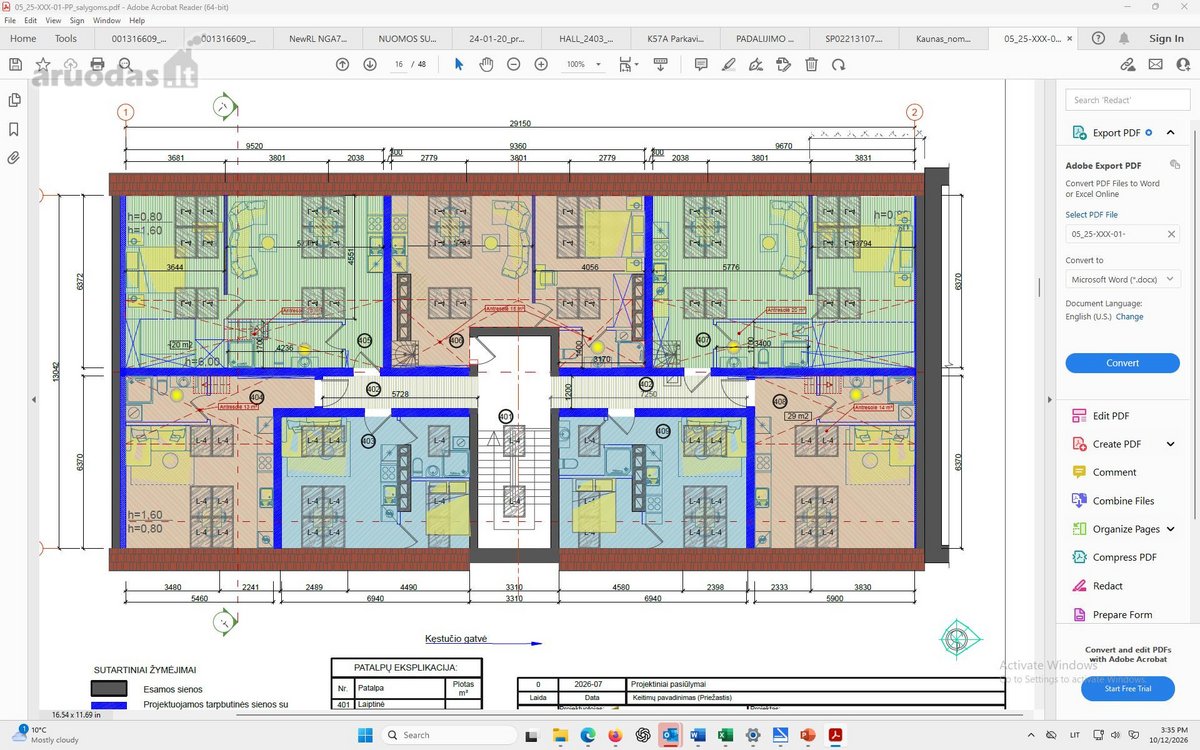Open the Window menu
The height and width of the screenshot is (750, 1200).
coord(107,20)
